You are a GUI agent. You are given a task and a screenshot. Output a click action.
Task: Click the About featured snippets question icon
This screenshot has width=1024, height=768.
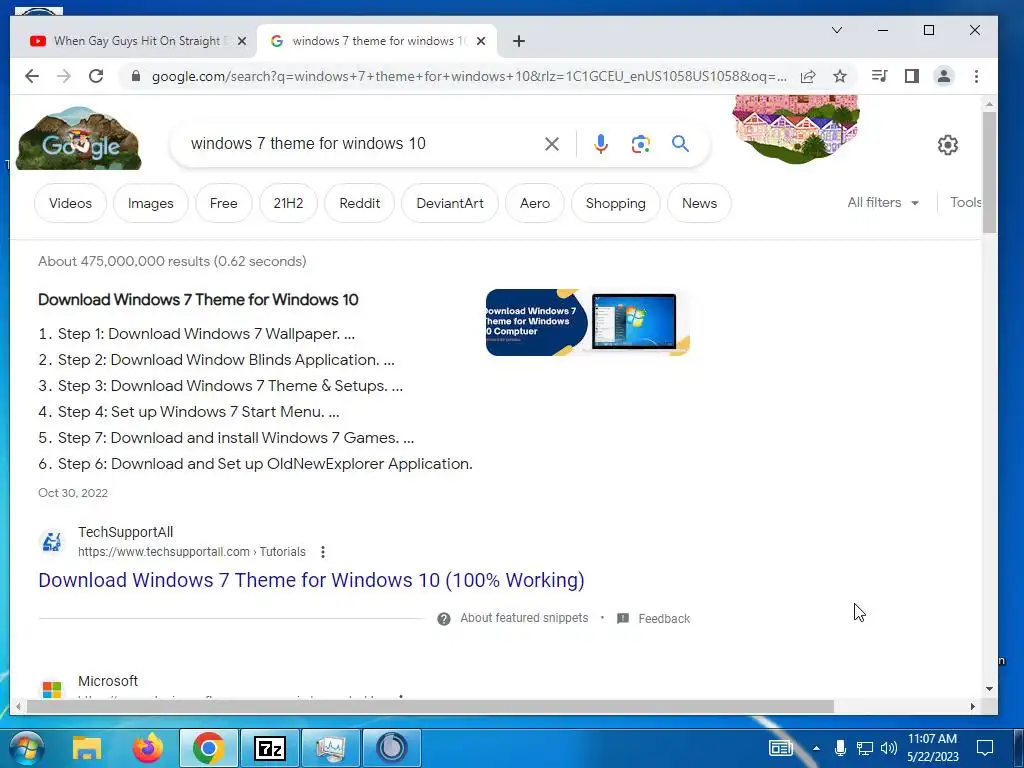click(443, 618)
